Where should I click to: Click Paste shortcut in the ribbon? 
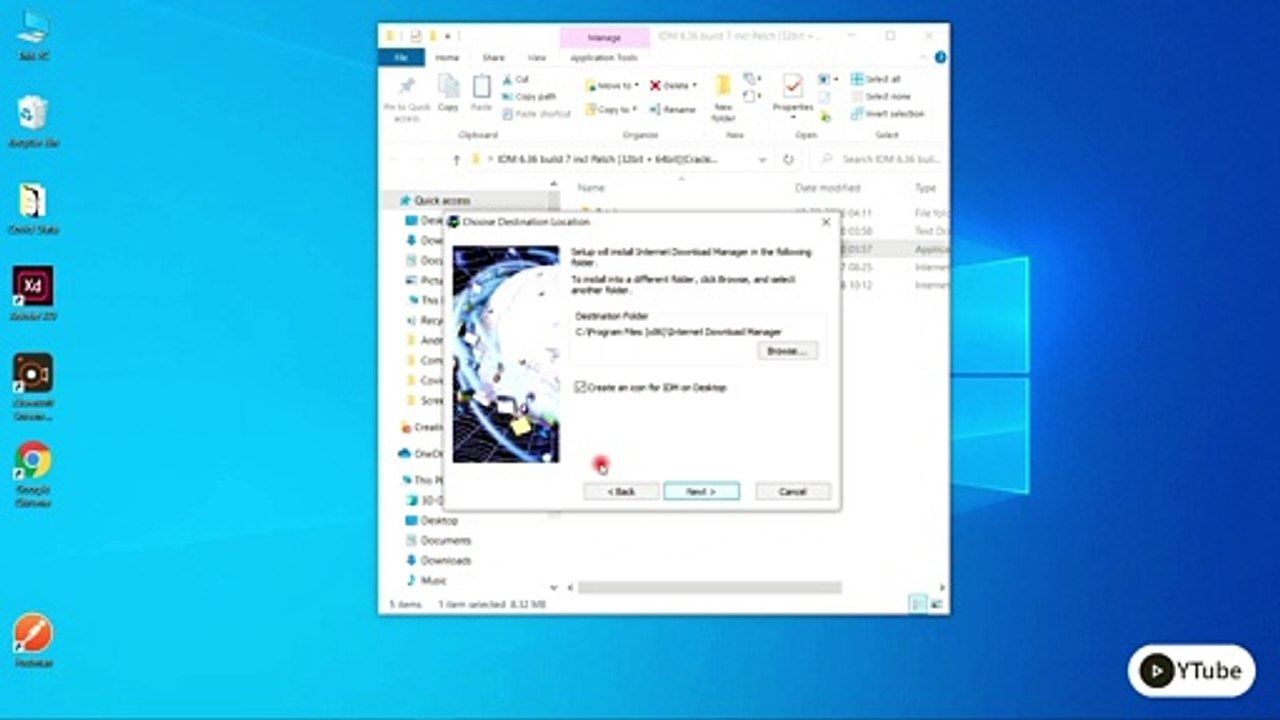tap(536, 114)
